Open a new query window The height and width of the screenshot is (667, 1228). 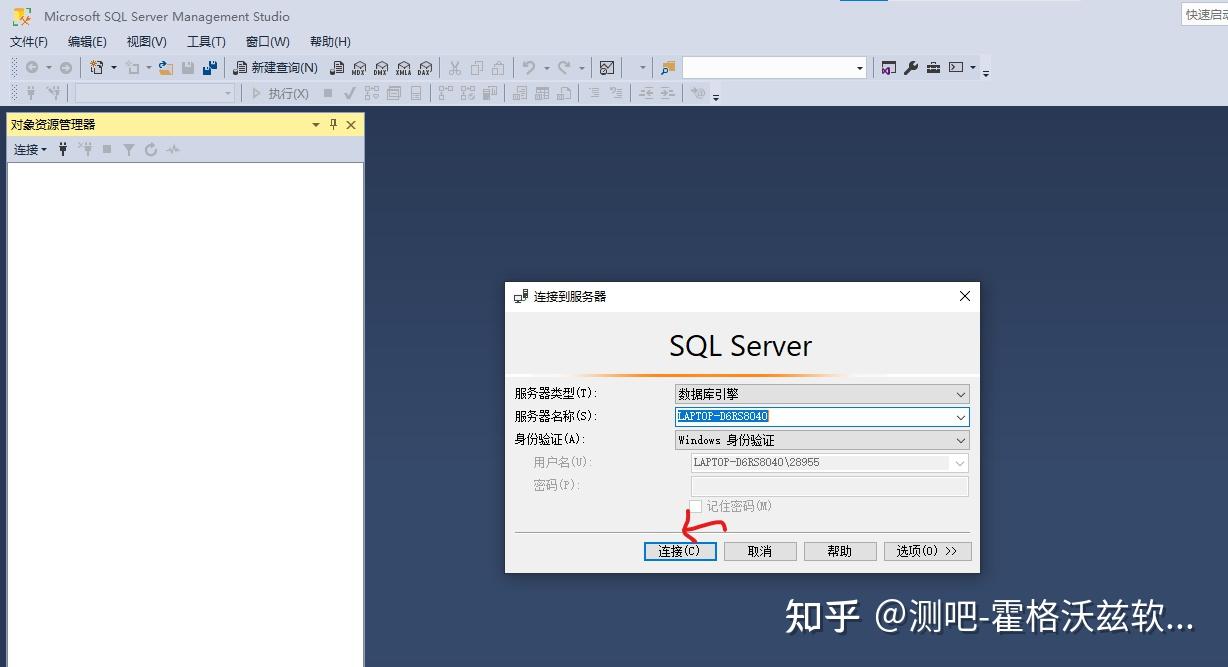tap(276, 67)
